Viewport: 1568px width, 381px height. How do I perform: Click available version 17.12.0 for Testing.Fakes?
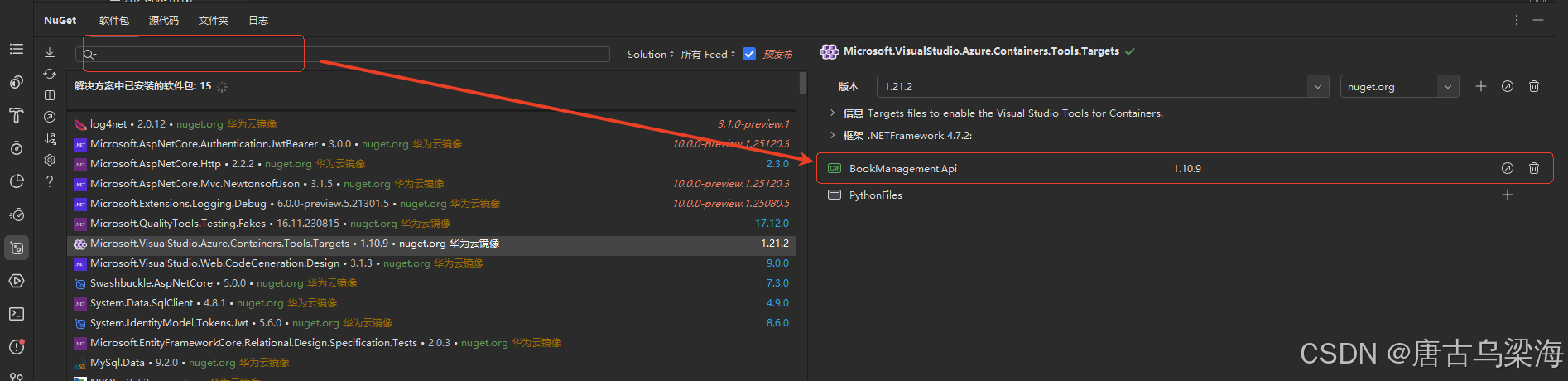coord(772,224)
